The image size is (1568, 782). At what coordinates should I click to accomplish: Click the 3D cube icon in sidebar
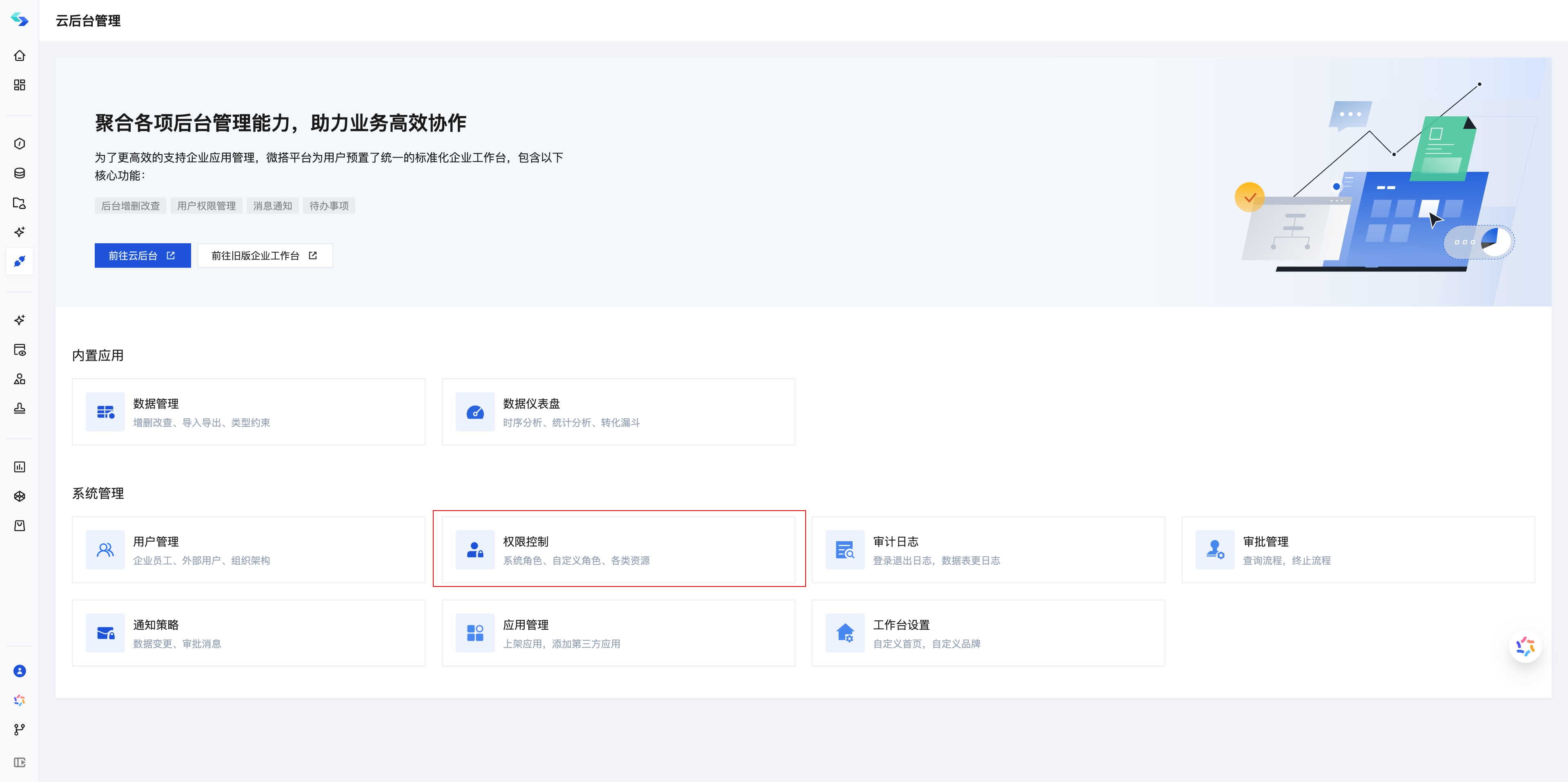(x=20, y=496)
